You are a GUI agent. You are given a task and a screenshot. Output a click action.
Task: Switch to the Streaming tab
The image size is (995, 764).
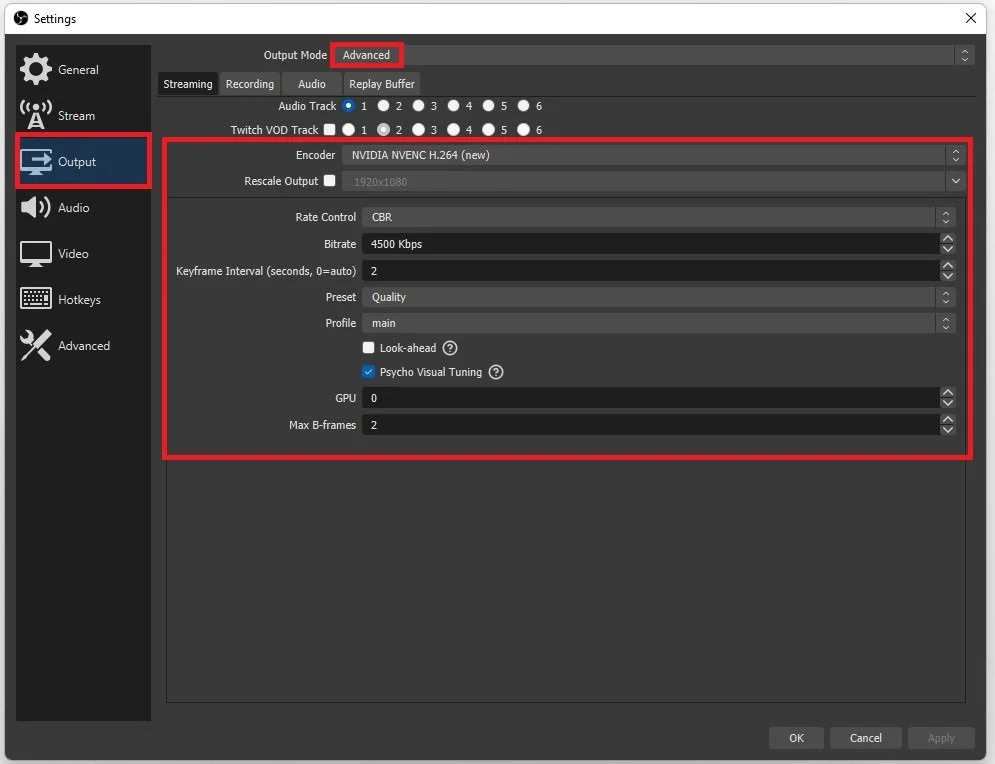[x=188, y=84]
